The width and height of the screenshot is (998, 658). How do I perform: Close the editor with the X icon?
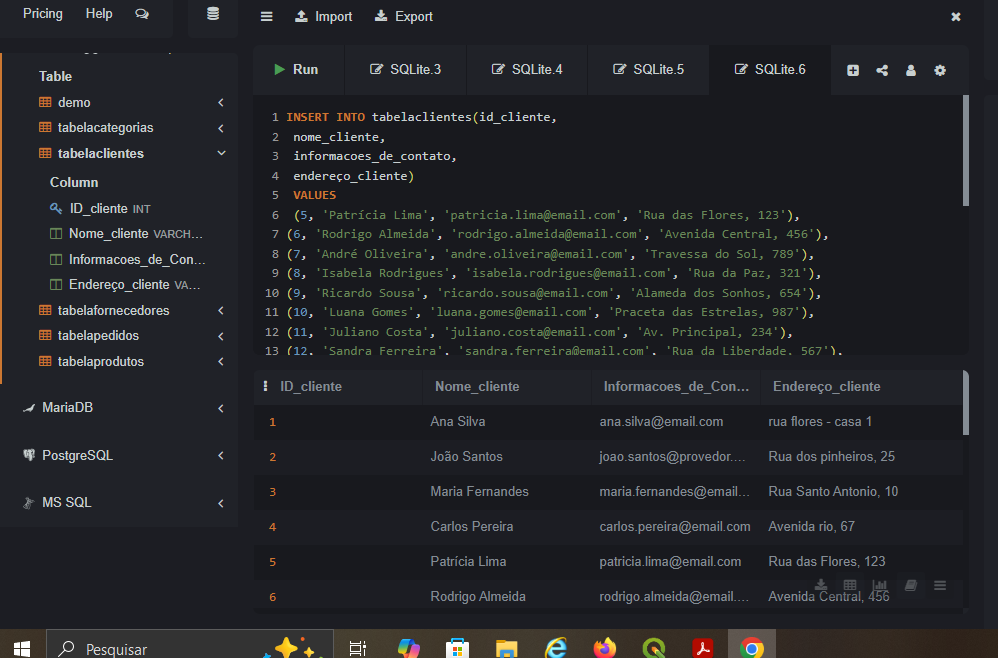click(x=955, y=17)
